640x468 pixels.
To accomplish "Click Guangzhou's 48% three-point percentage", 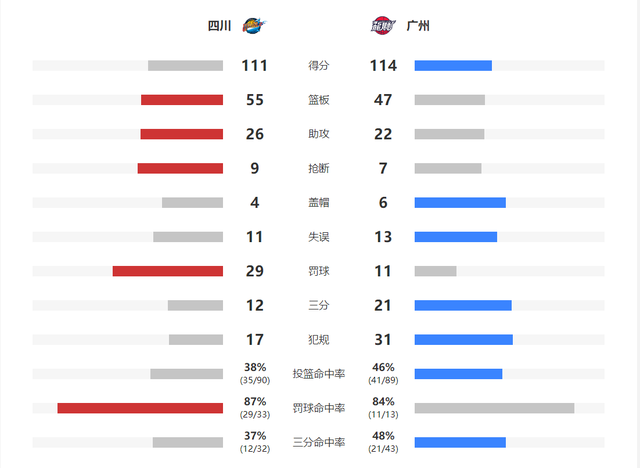I will tap(383, 436).
